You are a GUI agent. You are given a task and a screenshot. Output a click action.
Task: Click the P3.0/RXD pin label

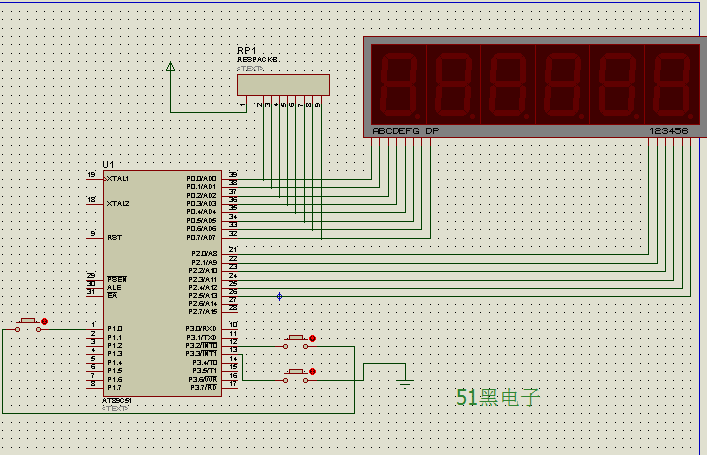click(201, 329)
